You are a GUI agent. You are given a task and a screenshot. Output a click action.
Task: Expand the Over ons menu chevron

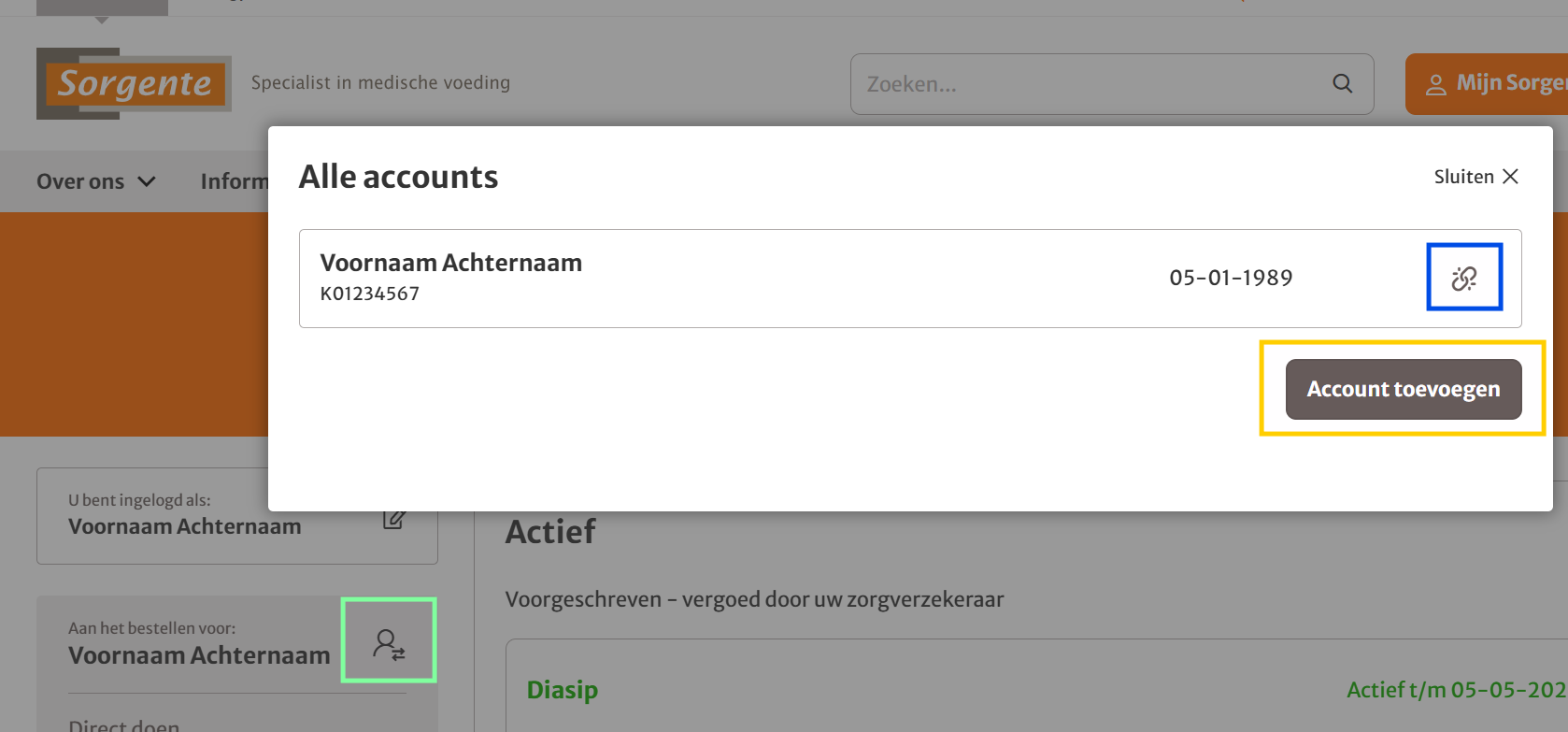coord(147,181)
